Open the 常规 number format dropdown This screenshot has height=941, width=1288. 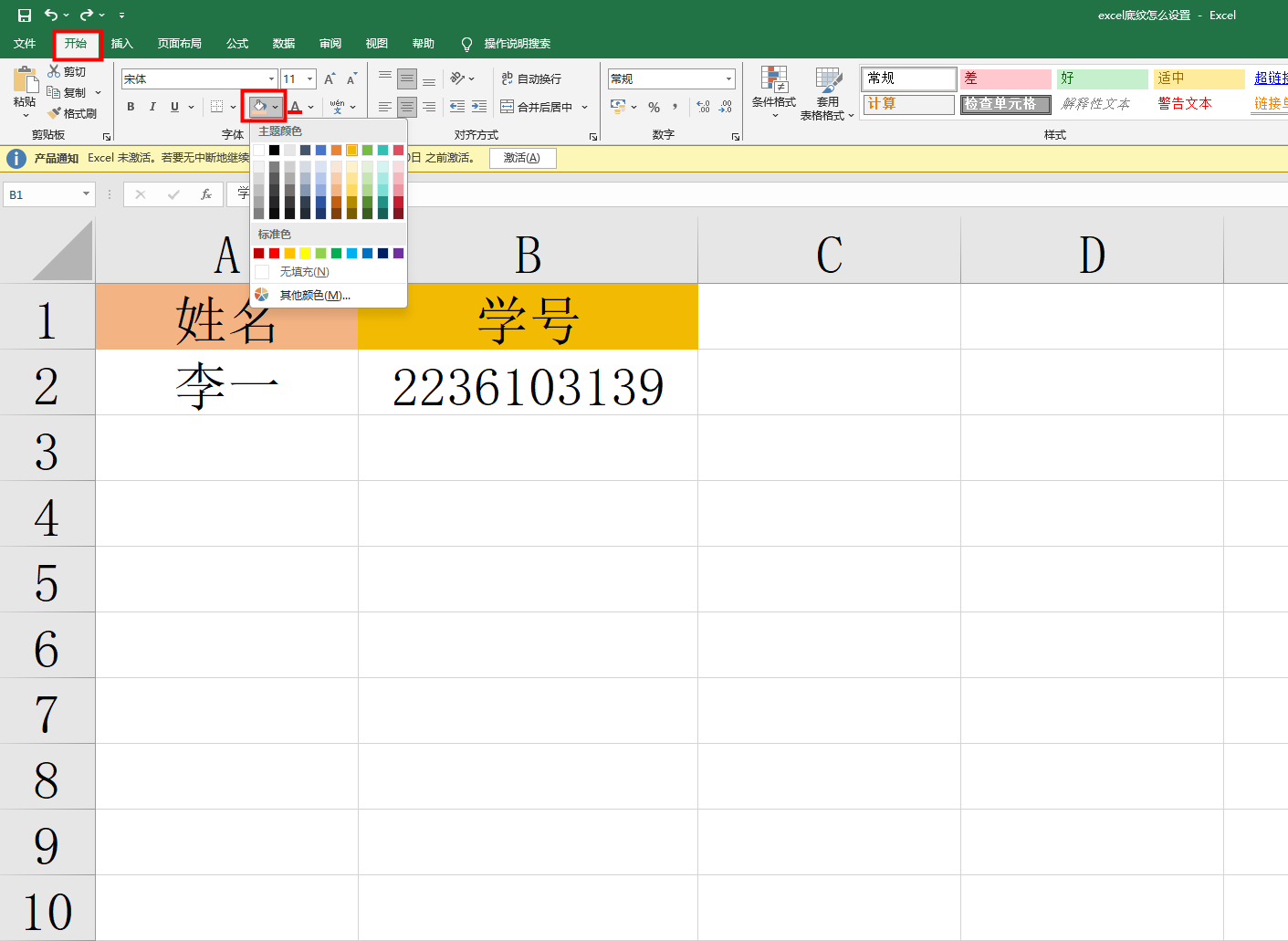click(728, 79)
